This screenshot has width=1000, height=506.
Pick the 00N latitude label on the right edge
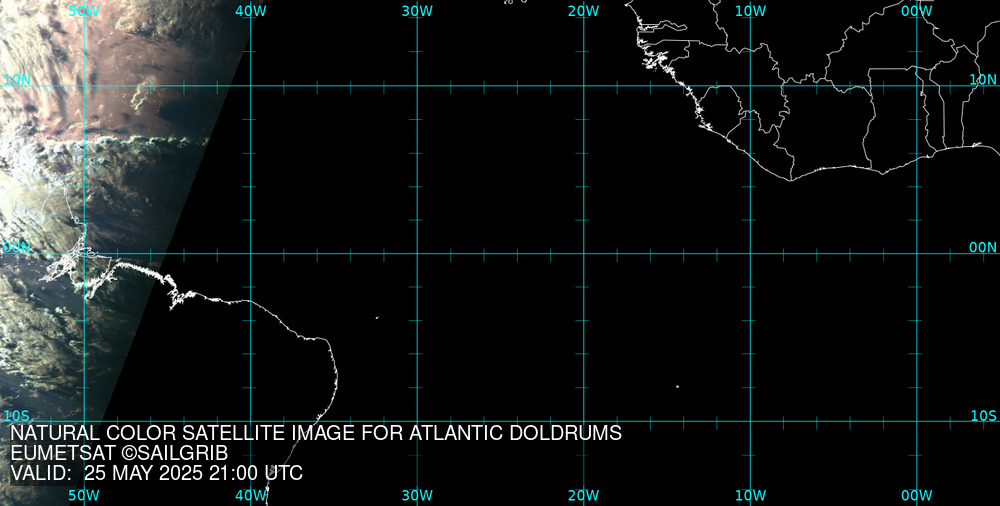tap(983, 248)
